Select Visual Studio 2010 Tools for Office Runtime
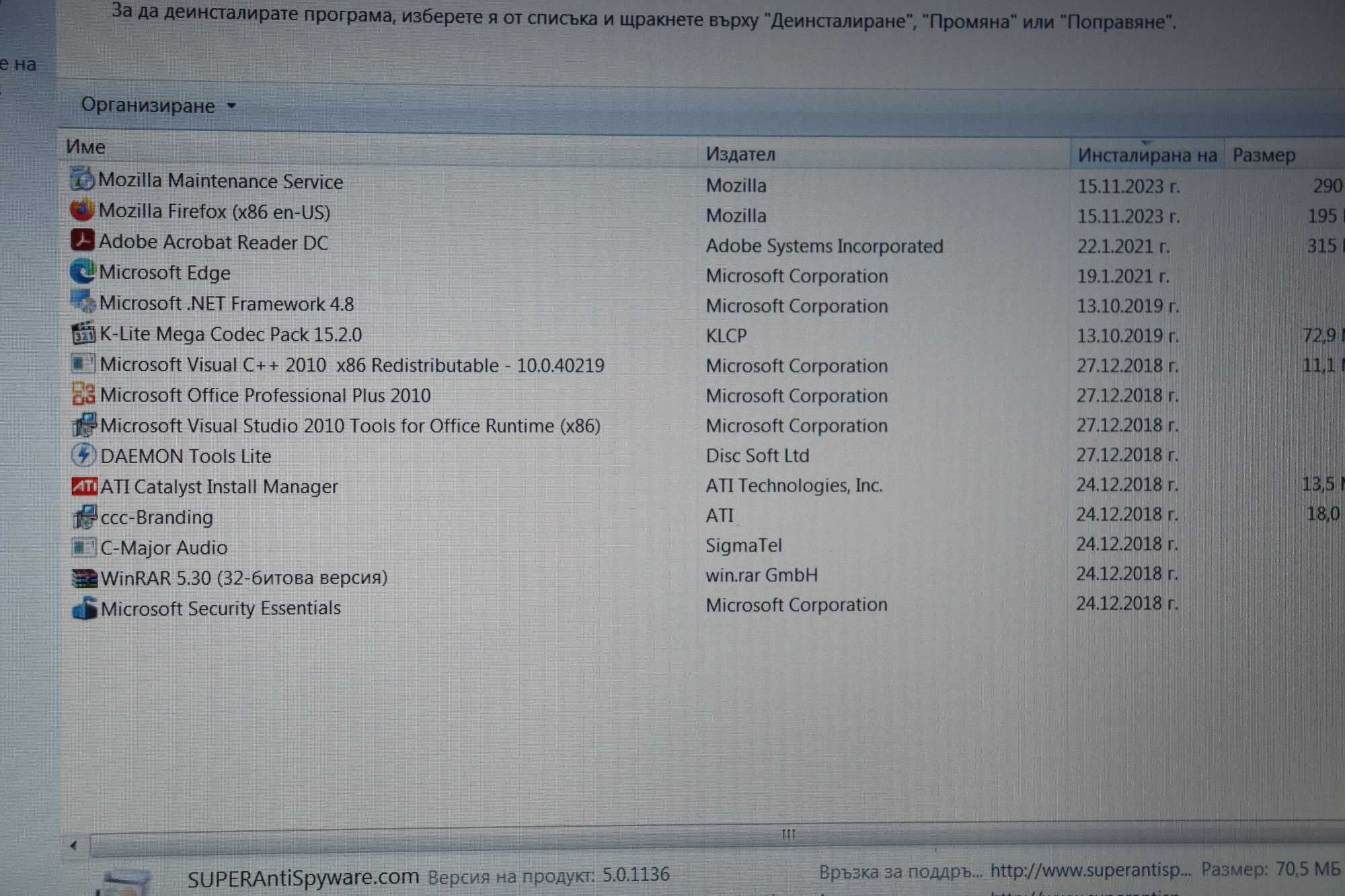 (x=350, y=425)
